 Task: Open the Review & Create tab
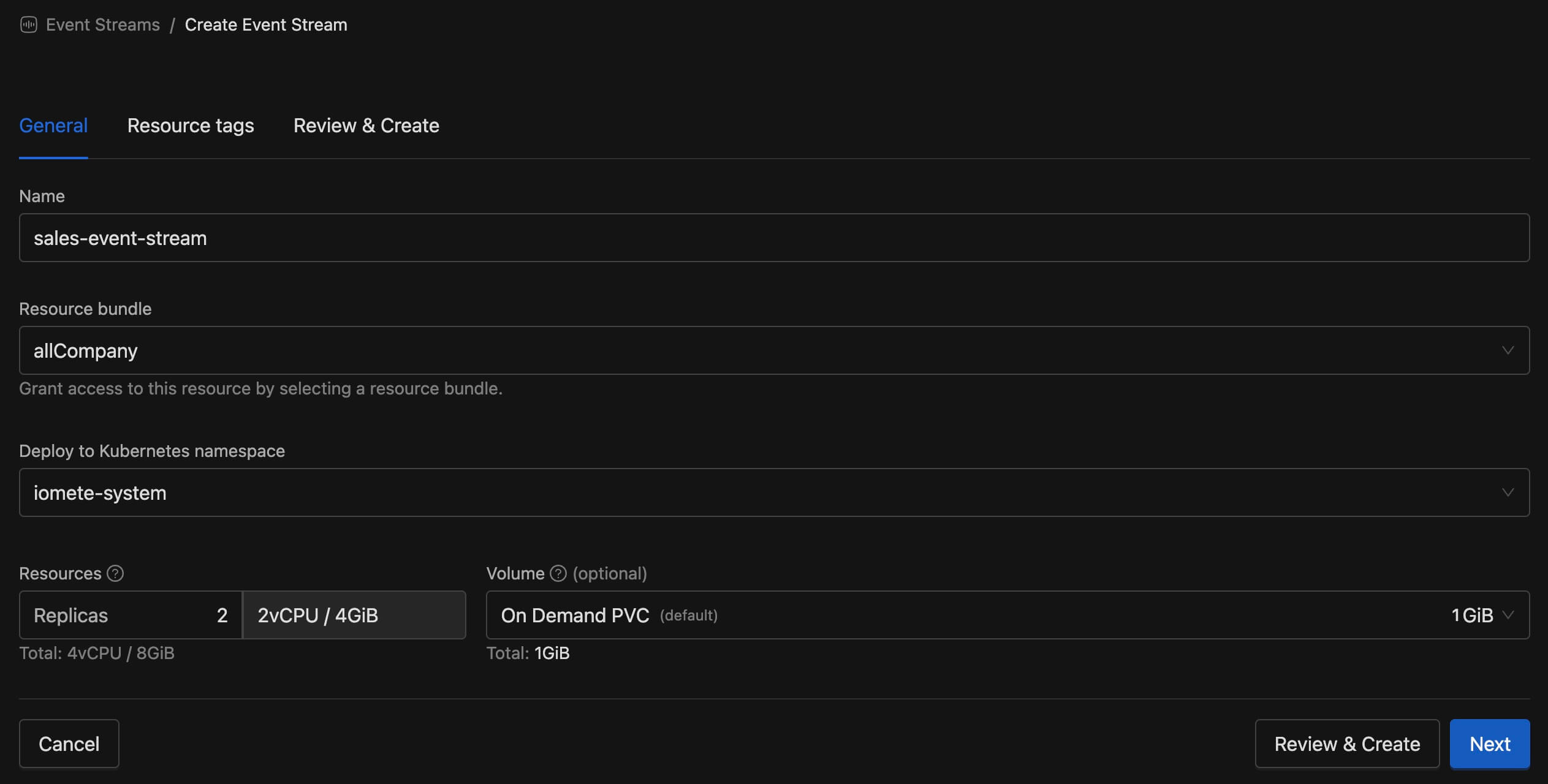pyautogui.click(x=366, y=126)
